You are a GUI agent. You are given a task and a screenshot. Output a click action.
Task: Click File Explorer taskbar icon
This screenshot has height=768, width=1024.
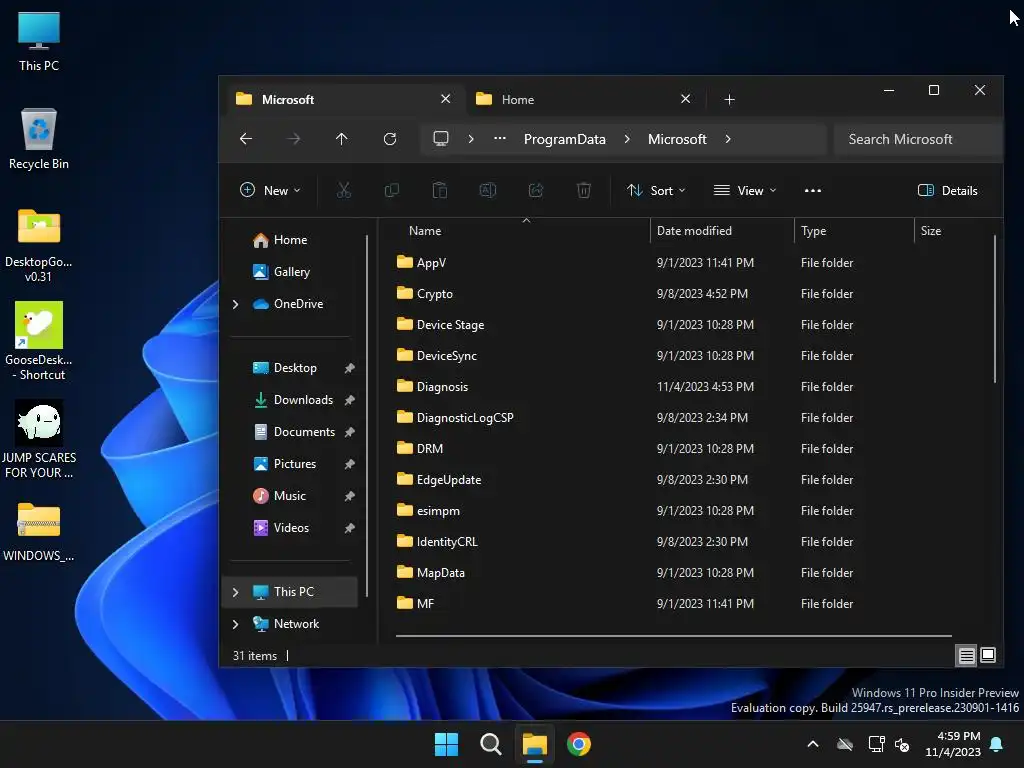tap(534, 744)
